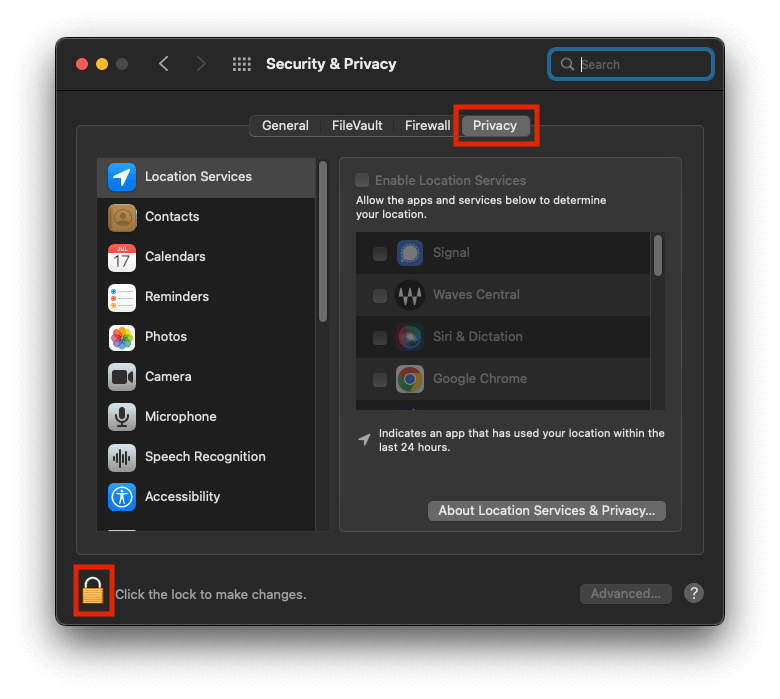780x699 pixels.
Task: Open the Firewall tab
Action: (427, 126)
